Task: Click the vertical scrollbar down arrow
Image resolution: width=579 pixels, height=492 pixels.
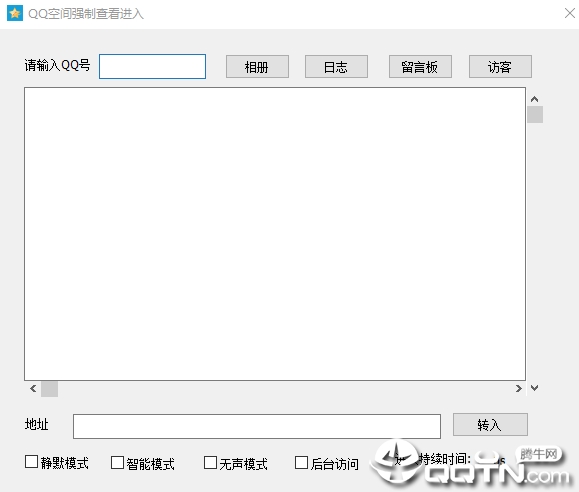Action: (534, 388)
